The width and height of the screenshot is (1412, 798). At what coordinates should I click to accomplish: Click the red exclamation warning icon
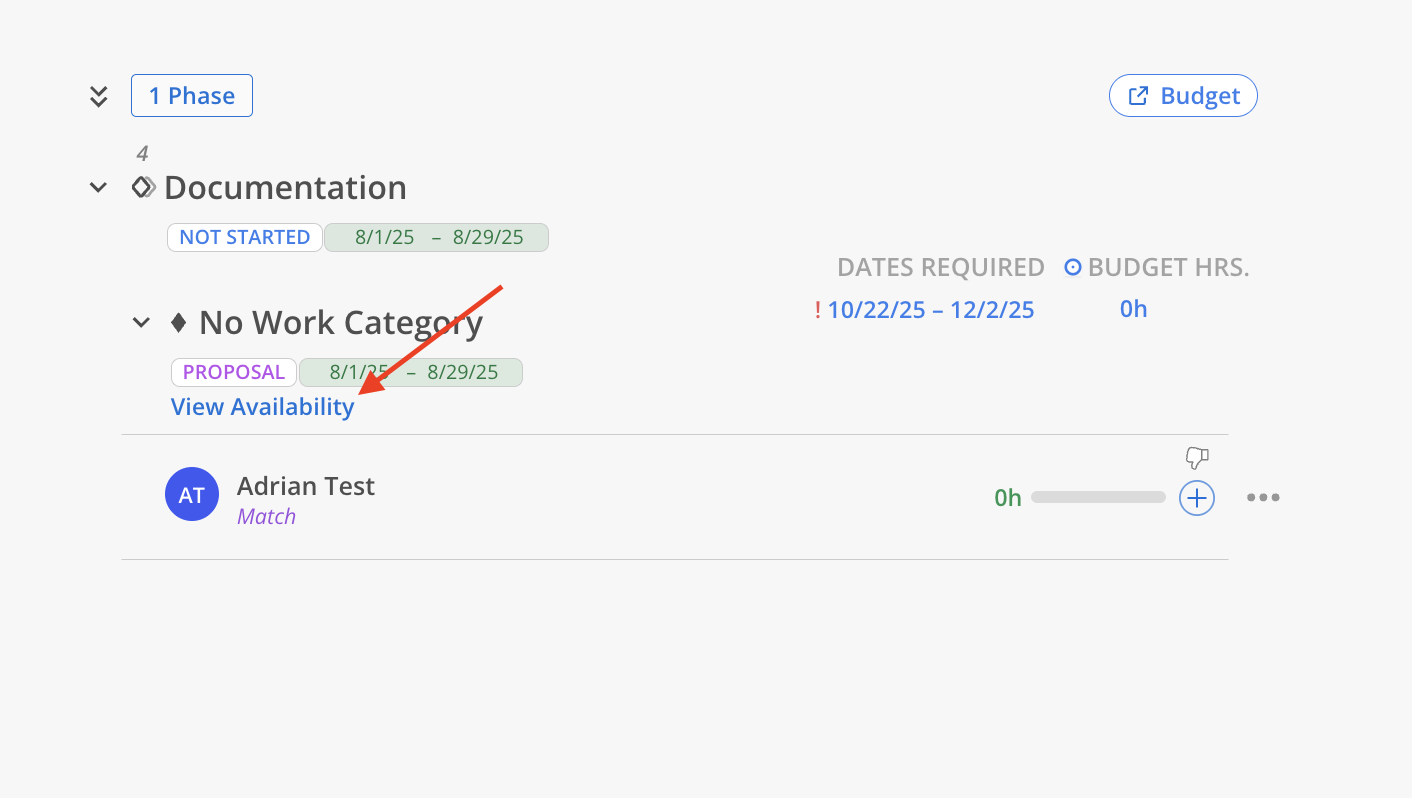[x=818, y=310]
